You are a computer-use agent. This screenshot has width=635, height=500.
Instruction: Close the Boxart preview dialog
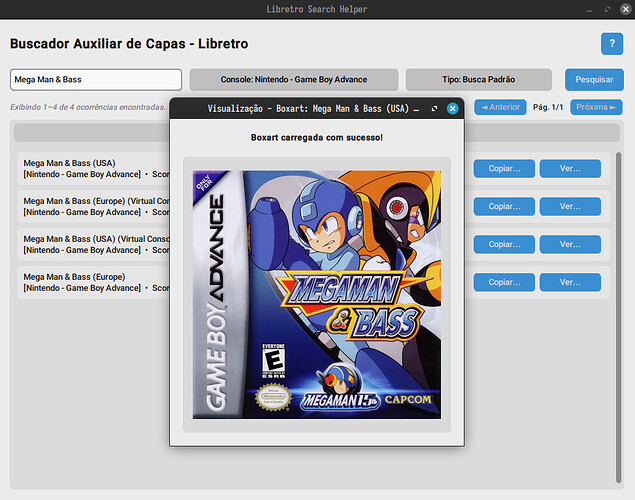[x=452, y=109]
